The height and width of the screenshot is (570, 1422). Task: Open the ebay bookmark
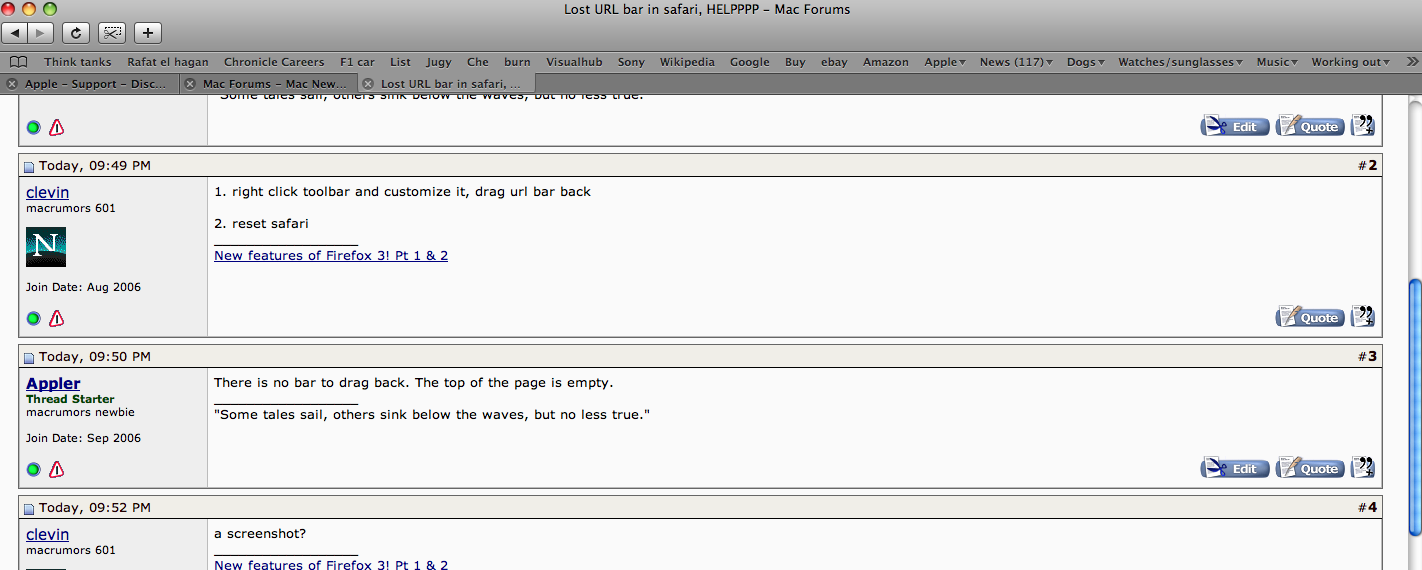coord(834,62)
